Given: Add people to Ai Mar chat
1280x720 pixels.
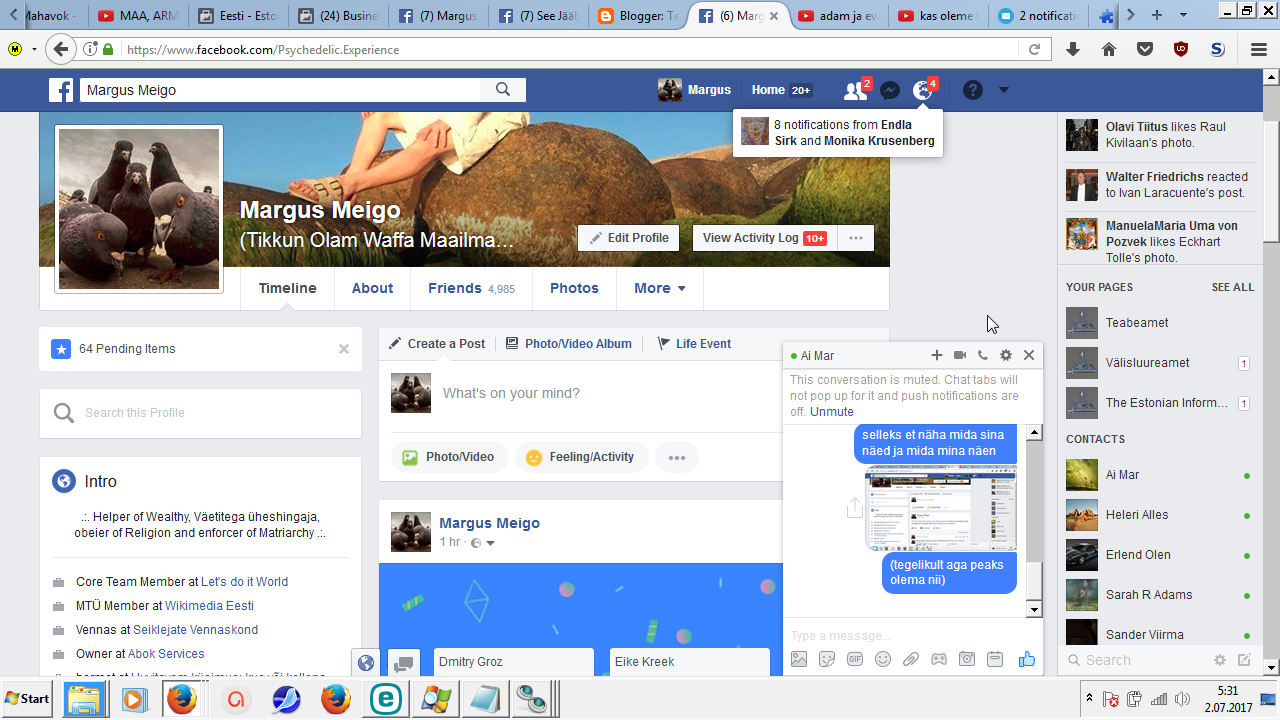Looking at the screenshot, I should (x=937, y=355).
